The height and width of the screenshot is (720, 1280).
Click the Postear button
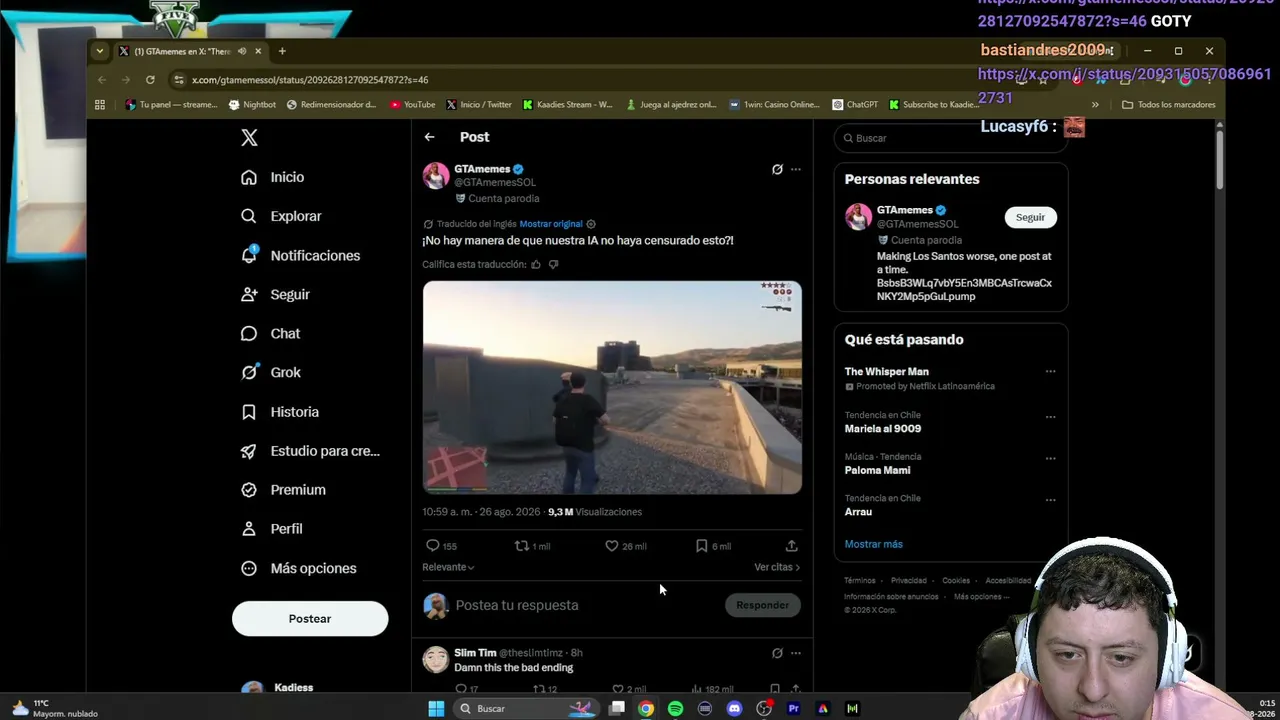(x=310, y=619)
